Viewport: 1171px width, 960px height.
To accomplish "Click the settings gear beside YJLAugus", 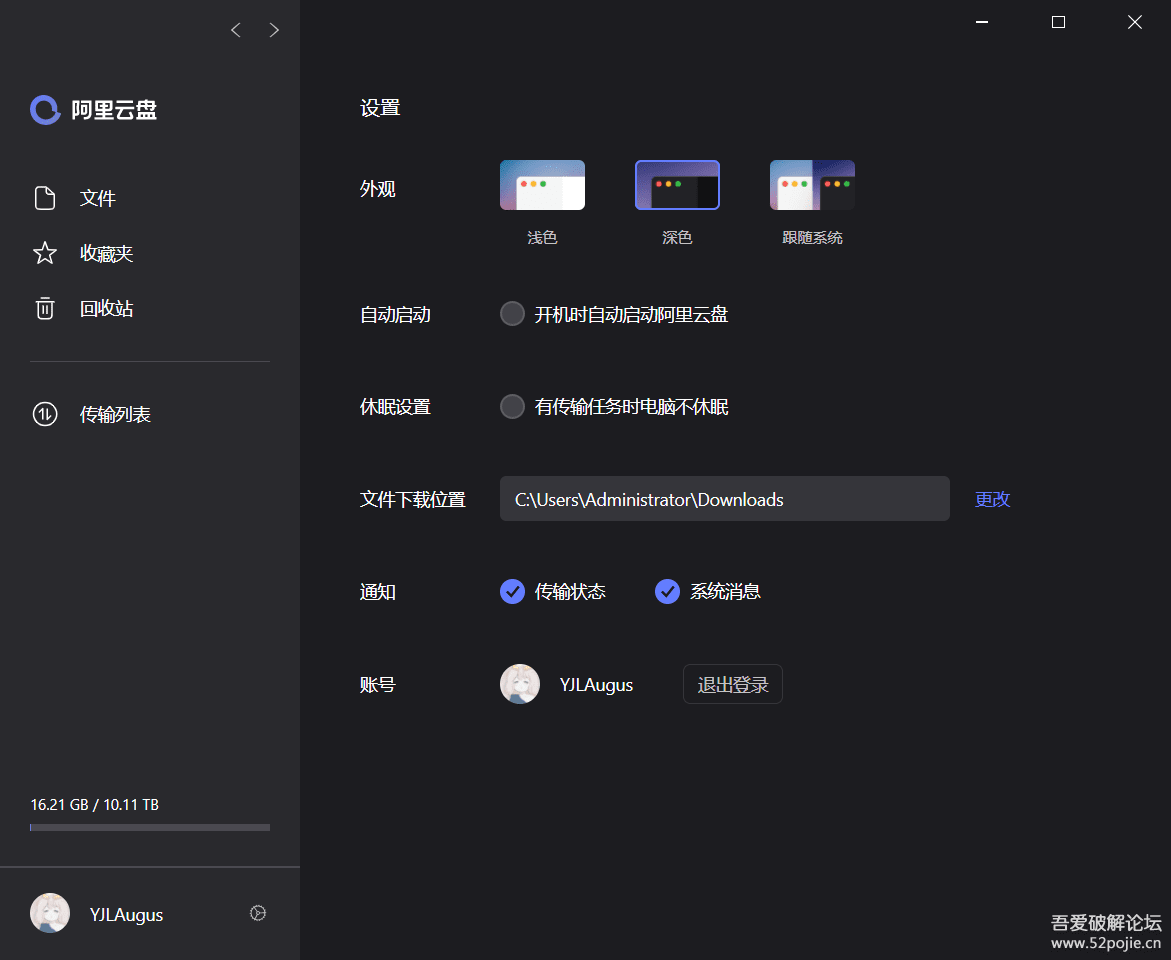I will 258,913.
